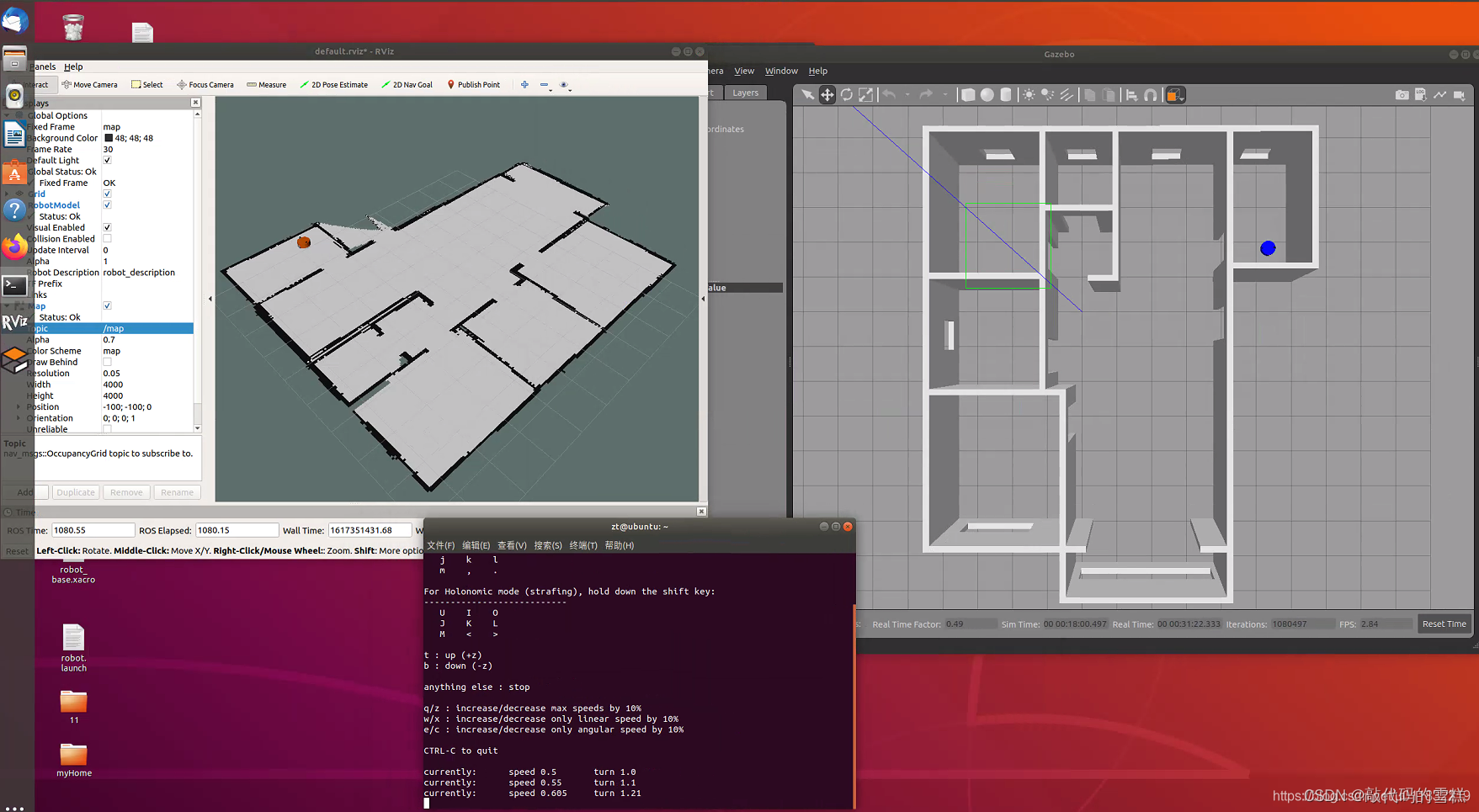Click Gazebo's redo arrow
This screenshot has height=812, width=1479.
tap(926, 95)
